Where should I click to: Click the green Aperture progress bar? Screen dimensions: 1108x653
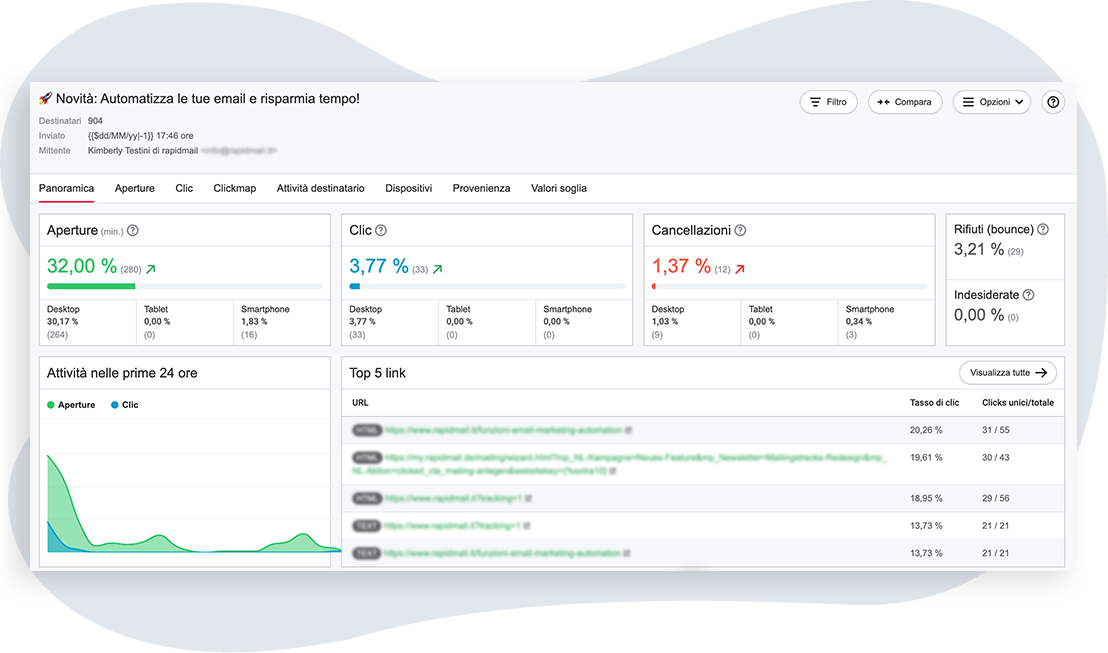[91, 287]
